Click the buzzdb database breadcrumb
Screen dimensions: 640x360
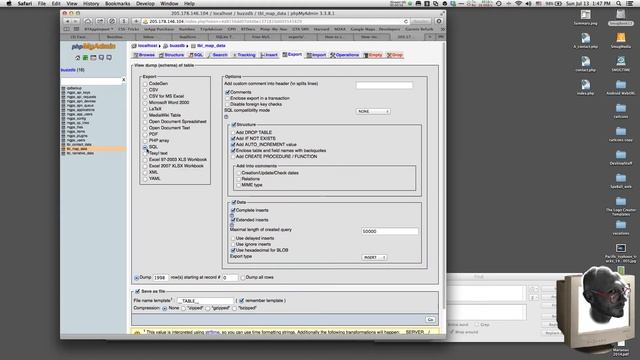[x=177, y=46]
